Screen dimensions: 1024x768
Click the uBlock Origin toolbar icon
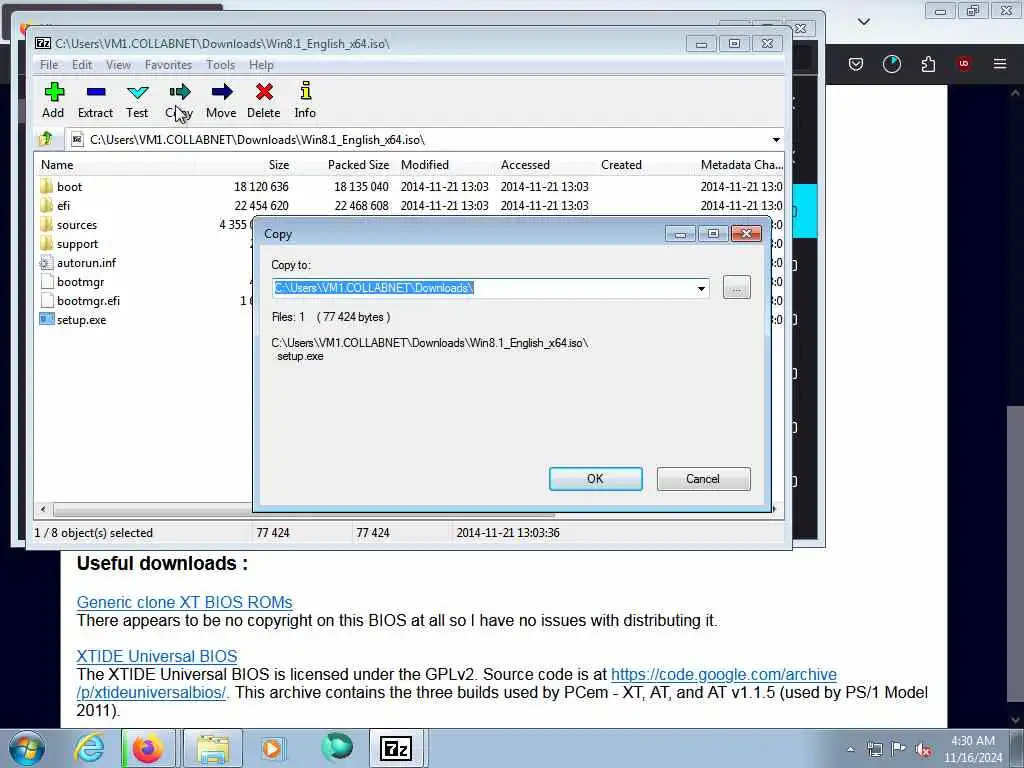coord(964,64)
